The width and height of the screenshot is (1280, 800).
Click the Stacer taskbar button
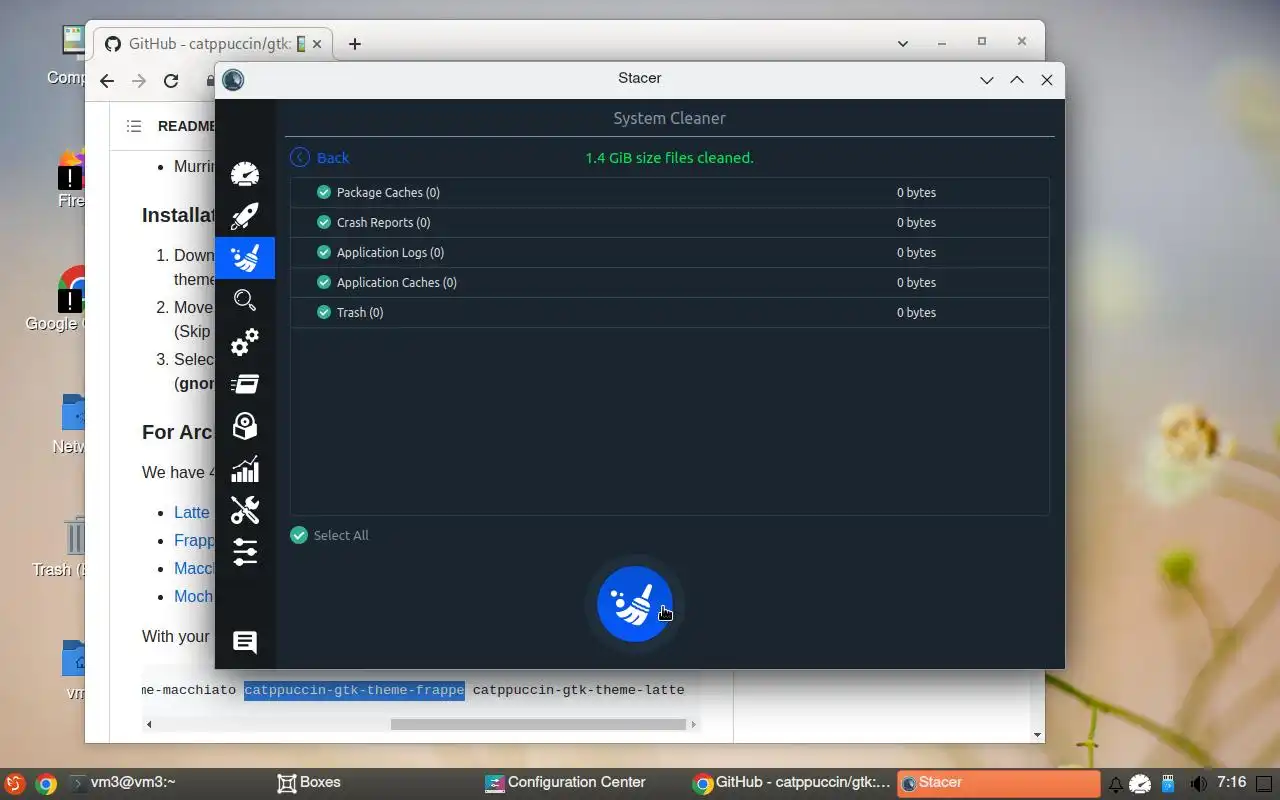(x=997, y=783)
